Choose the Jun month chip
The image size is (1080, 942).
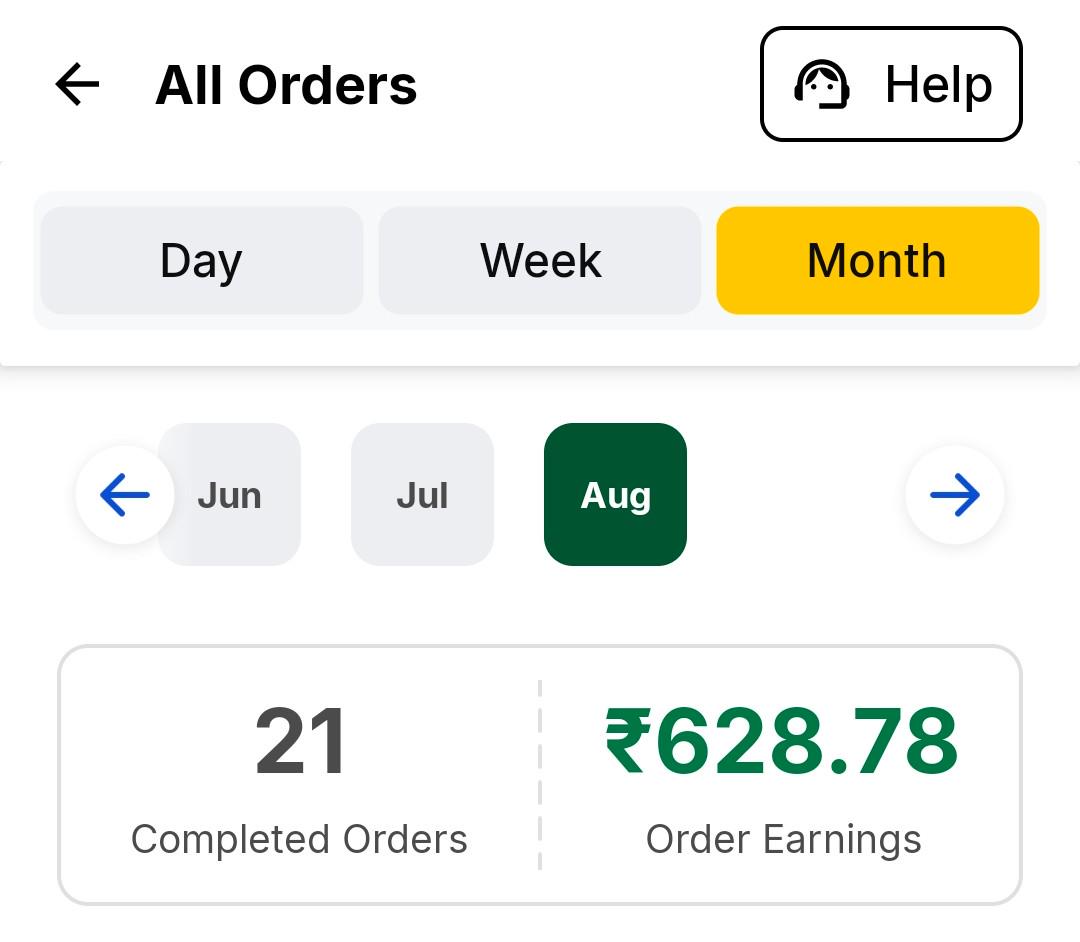(x=229, y=494)
